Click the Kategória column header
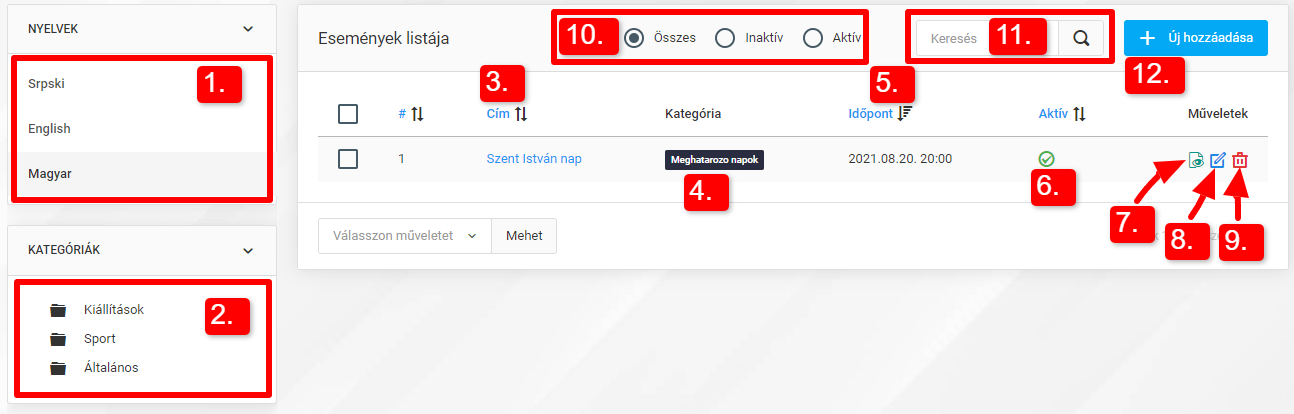This screenshot has width=1294, height=414. click(x=693, y=114)
